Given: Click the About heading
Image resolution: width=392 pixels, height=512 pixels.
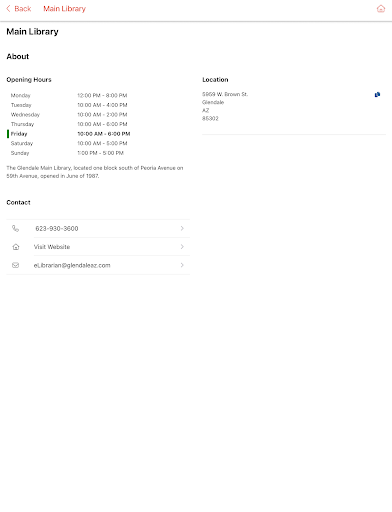Looking at the screenshot, I should click(x=18, y=57).
